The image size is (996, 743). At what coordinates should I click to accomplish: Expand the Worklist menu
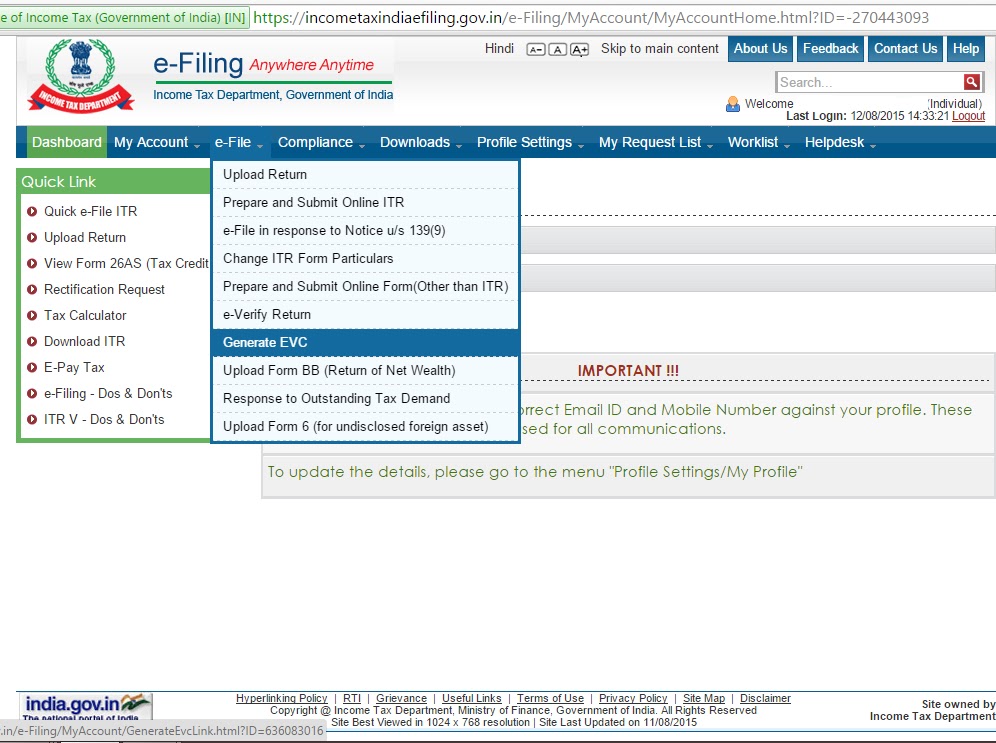tap(758, 142)
